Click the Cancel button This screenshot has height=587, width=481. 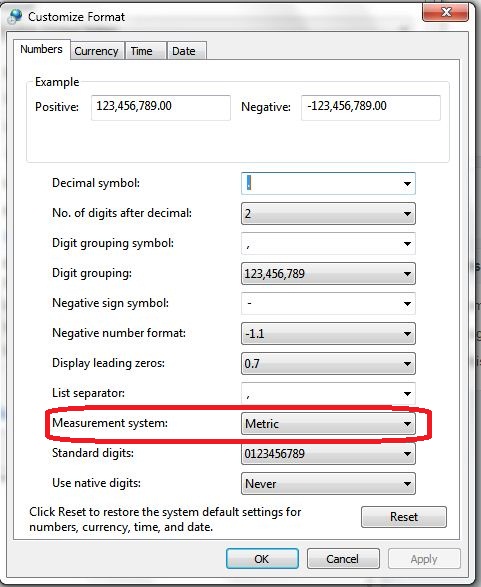[x=343, y=559]
